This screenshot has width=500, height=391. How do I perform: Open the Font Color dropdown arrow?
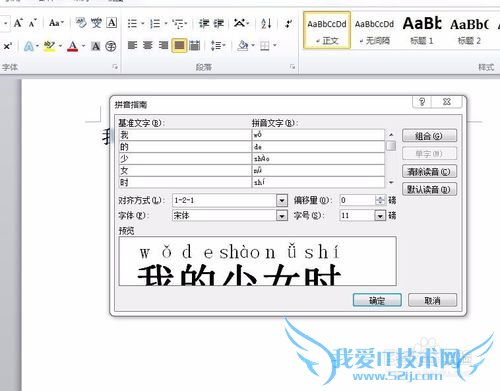coord(83,46)
